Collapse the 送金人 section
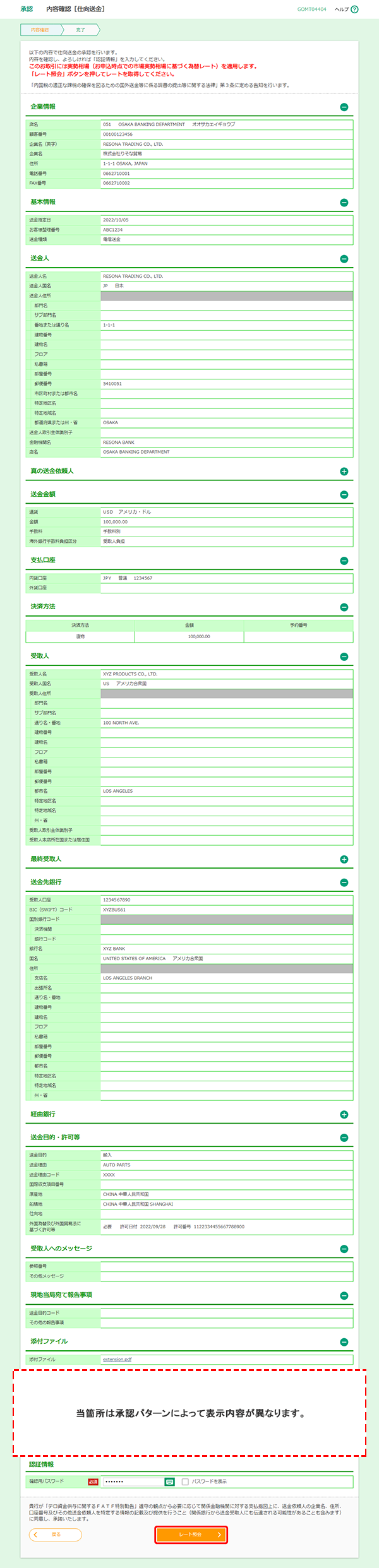This screenshot has width=379, height=1568. coord(344,259)
